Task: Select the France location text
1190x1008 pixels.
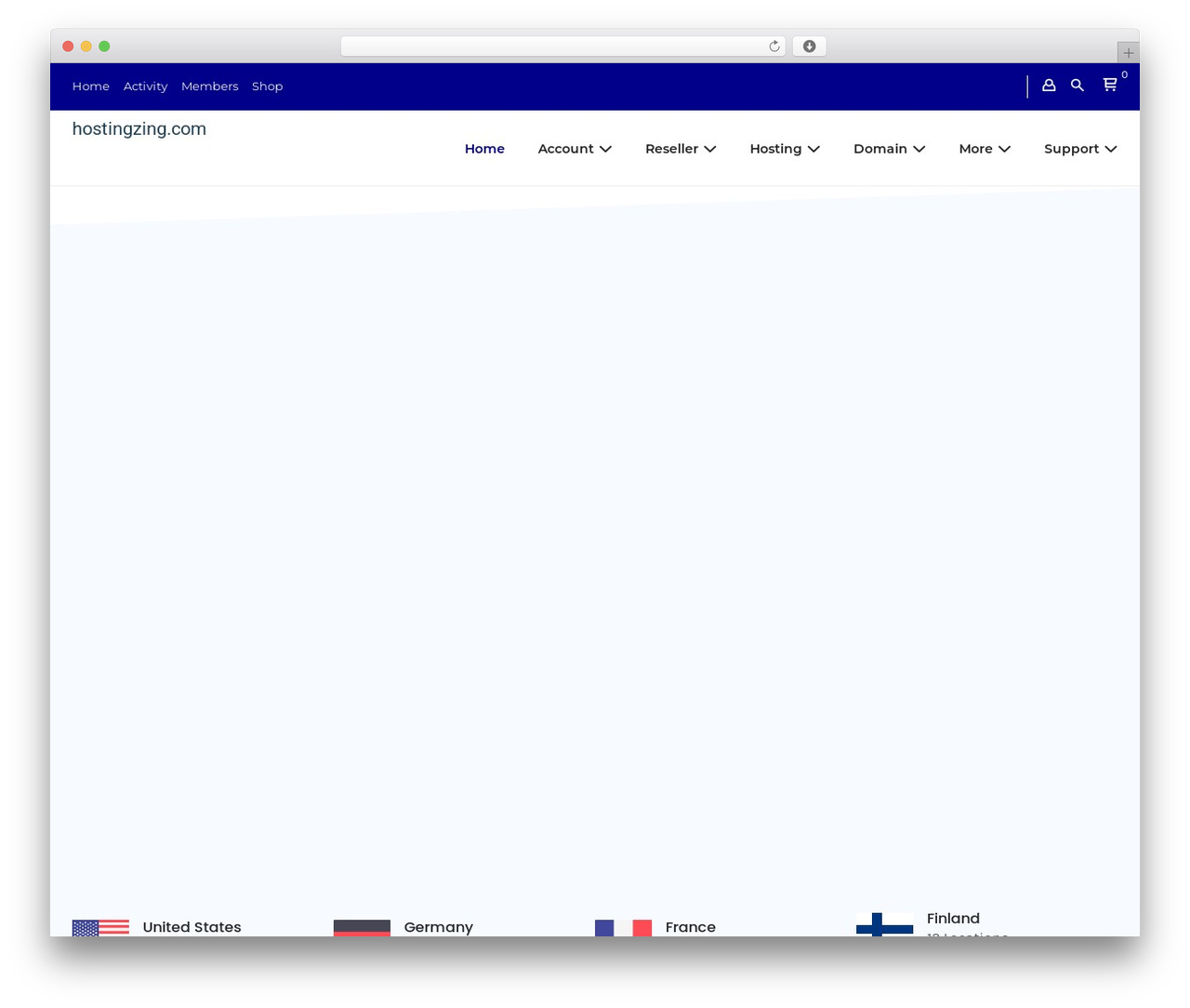Action: click(691, 927)
